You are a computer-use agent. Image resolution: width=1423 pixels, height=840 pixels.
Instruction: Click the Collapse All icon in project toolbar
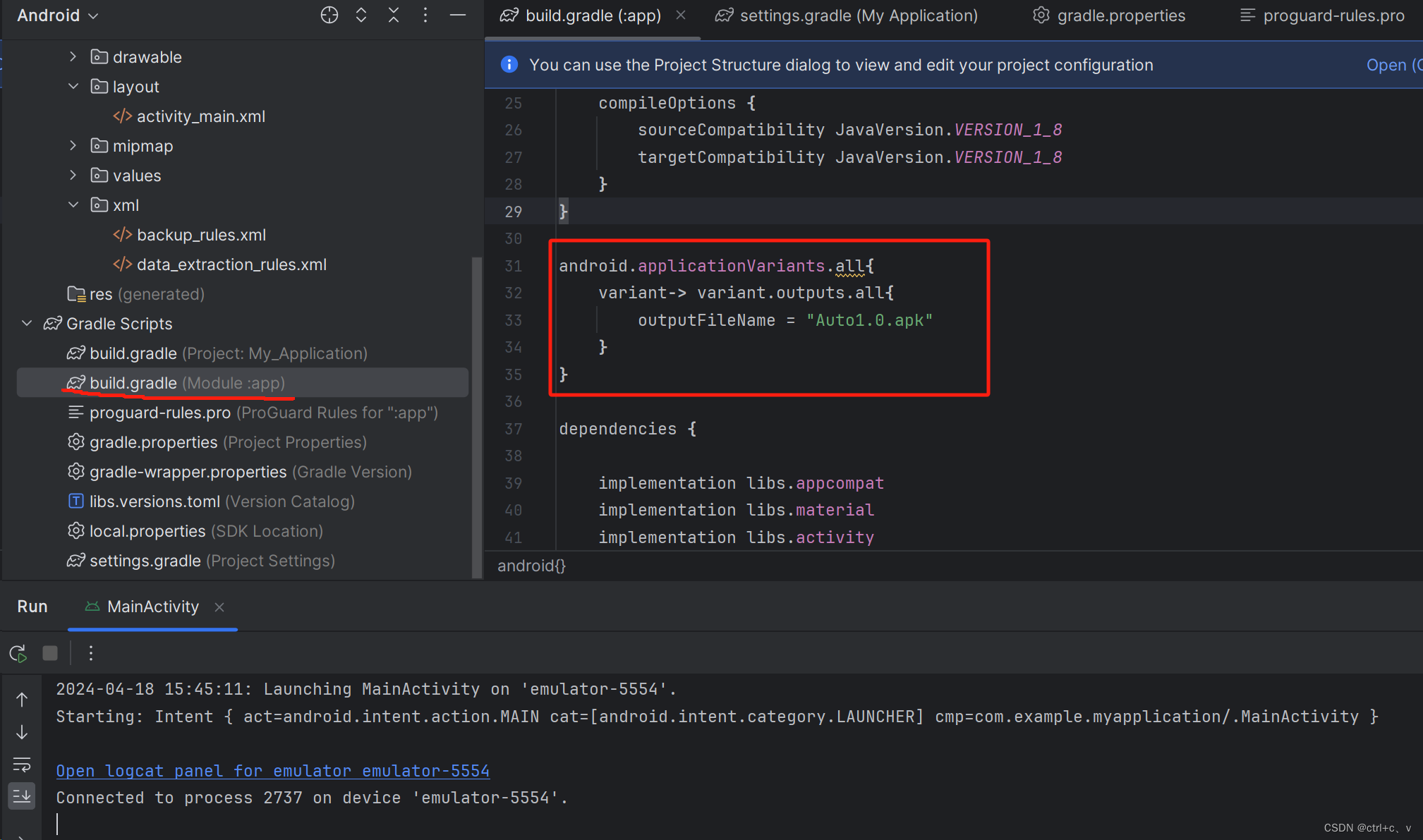394,16
